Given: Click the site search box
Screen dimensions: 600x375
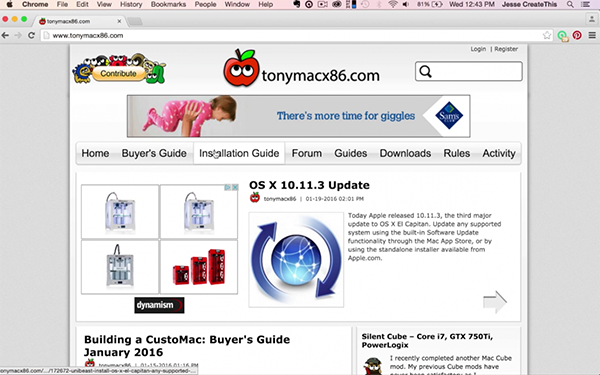Looking at the screenshot, I should click(x=468, y=71).
